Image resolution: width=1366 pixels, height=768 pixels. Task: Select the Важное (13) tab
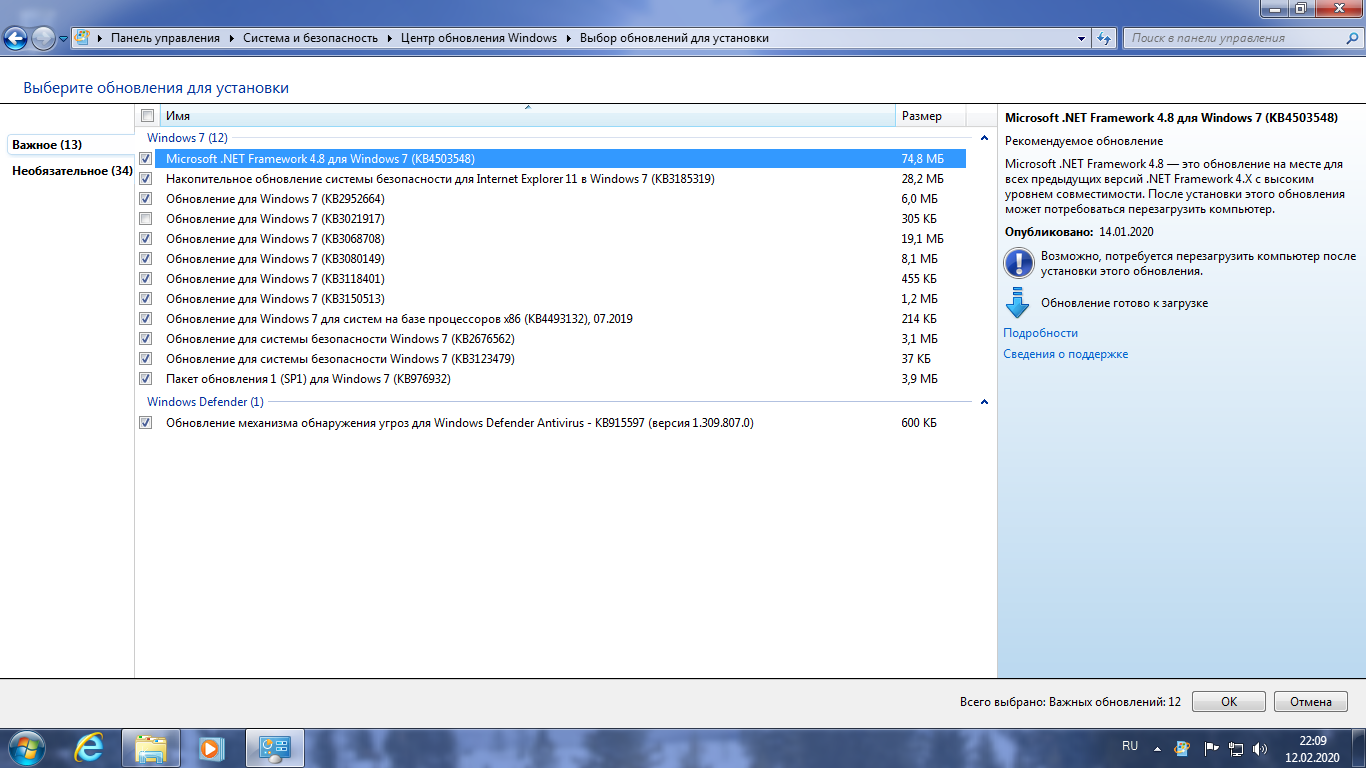(x=70, y=144)
